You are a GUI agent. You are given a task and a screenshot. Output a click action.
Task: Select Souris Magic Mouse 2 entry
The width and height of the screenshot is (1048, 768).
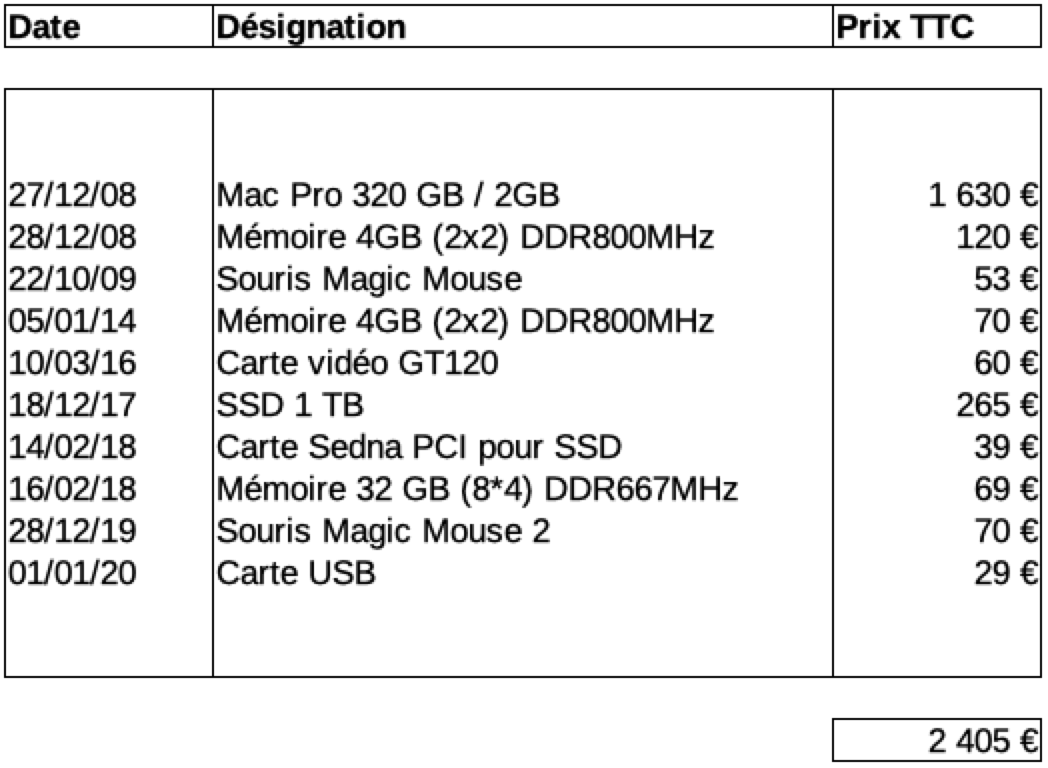click(383, 531)
